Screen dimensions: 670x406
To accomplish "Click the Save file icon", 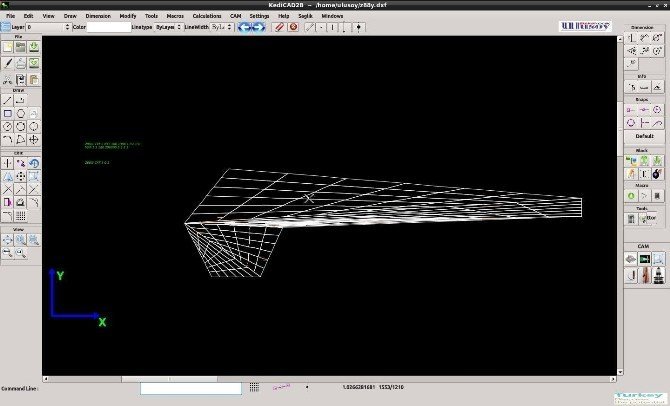I will [34, 46].
